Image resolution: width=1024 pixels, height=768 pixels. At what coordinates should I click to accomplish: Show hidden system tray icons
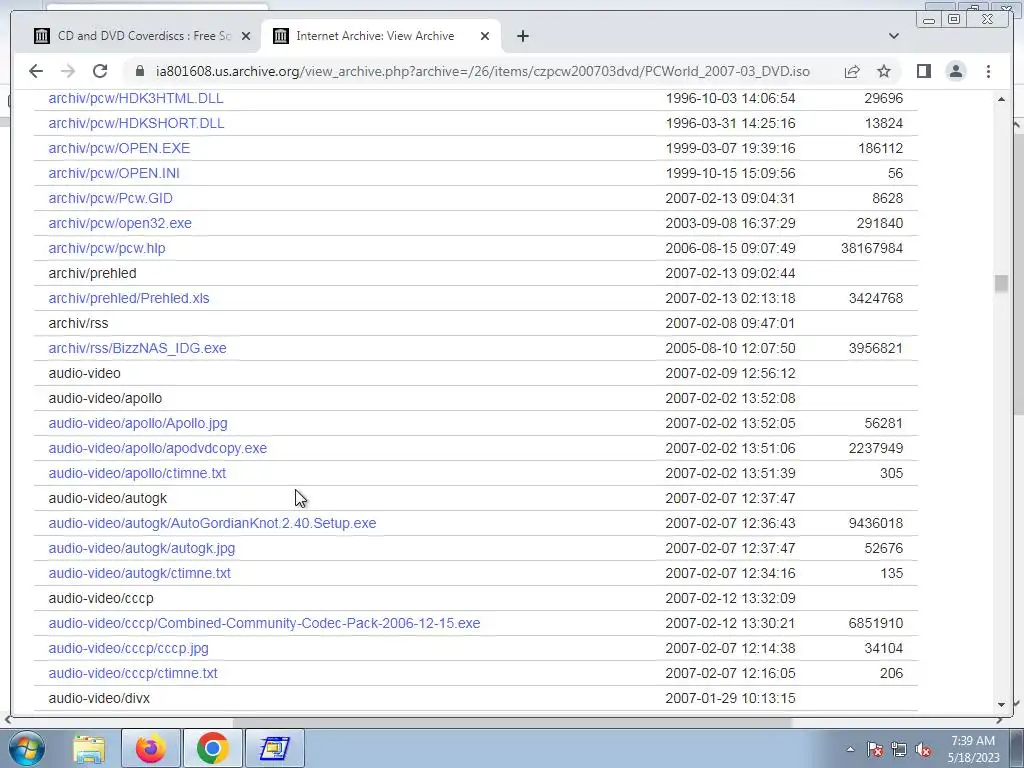(x=850, y=749)
